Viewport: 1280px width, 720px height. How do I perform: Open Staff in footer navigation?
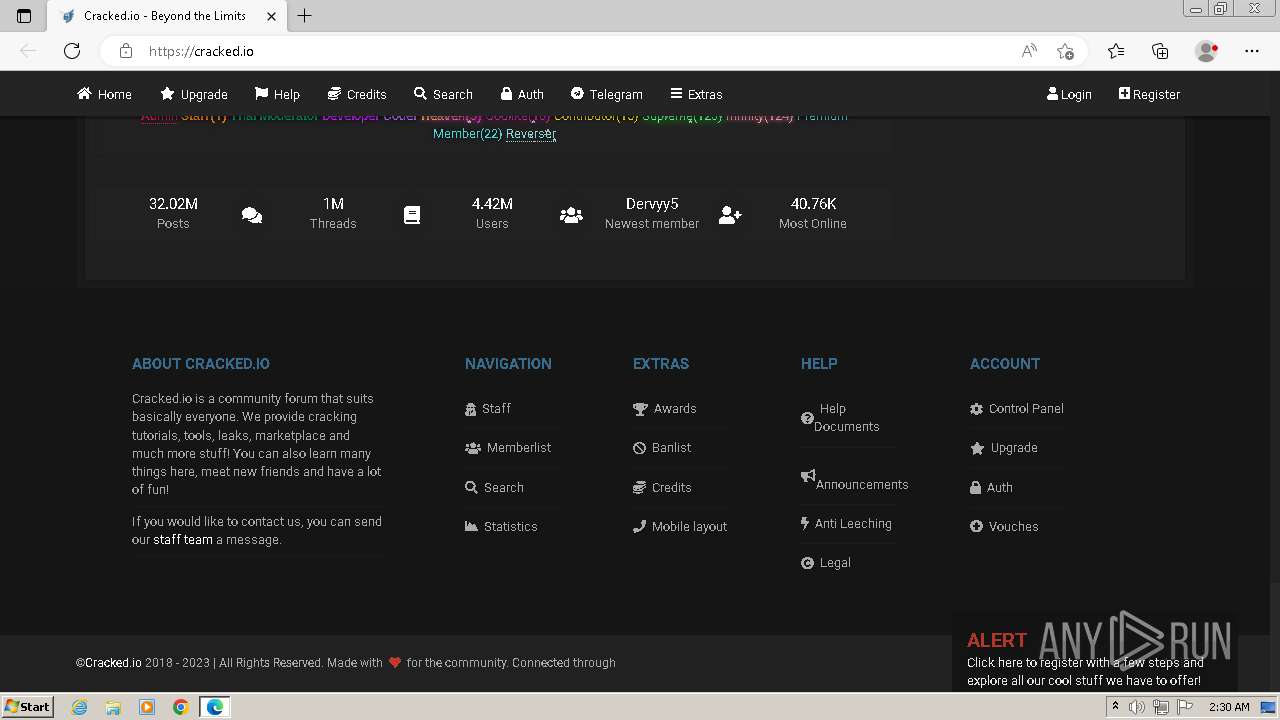(488, 408)
